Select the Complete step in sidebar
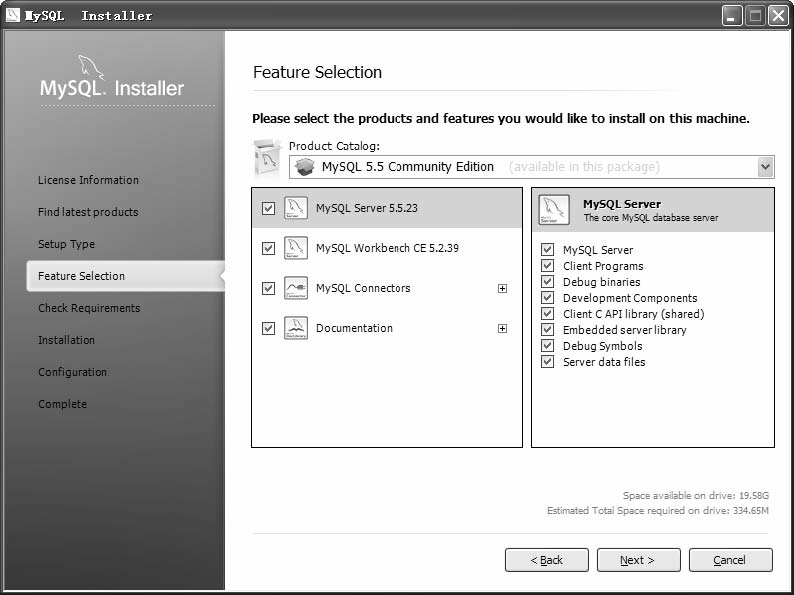 (x=62, y=404)
